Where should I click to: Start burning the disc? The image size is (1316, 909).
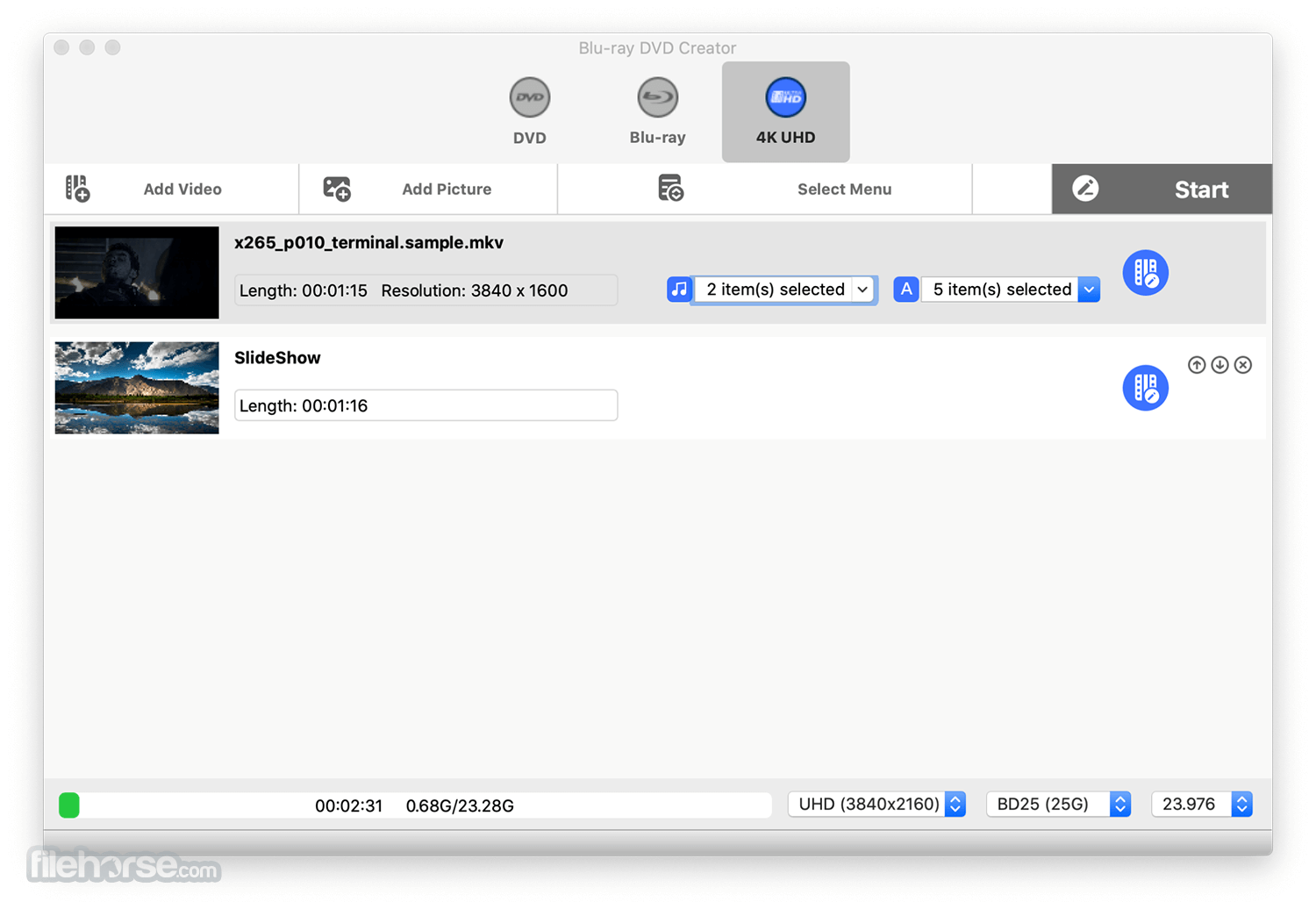coord(1162,189)
